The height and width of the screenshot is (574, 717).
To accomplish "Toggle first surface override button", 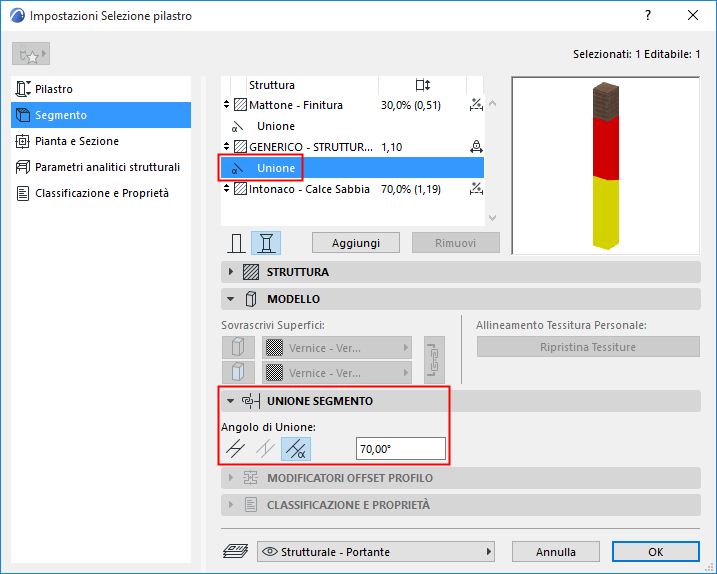I will (x=238, y=348).
